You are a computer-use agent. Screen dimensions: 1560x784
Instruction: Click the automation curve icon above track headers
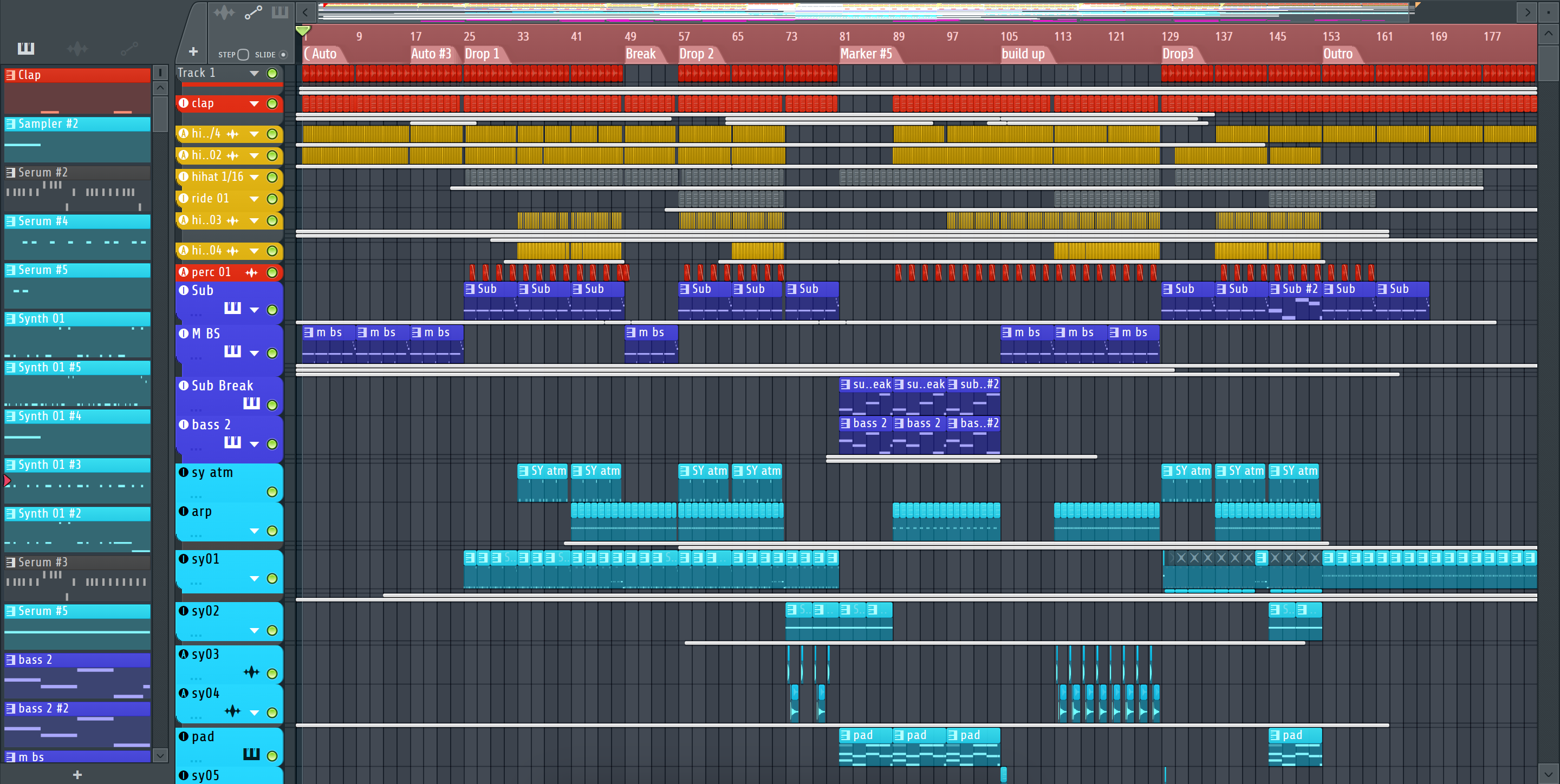click(253, 12)
